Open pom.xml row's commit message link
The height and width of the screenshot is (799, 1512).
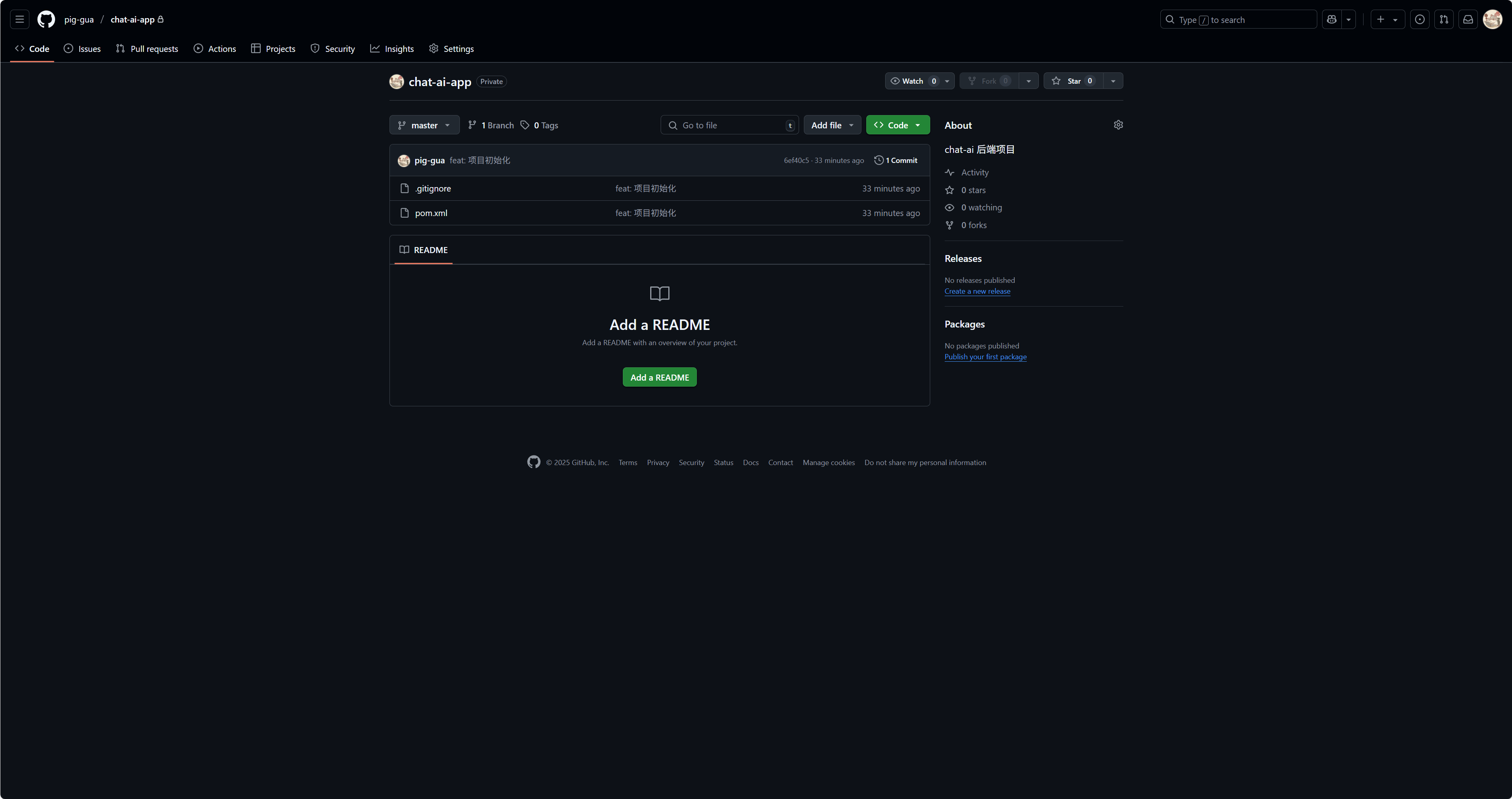point(646,213)
